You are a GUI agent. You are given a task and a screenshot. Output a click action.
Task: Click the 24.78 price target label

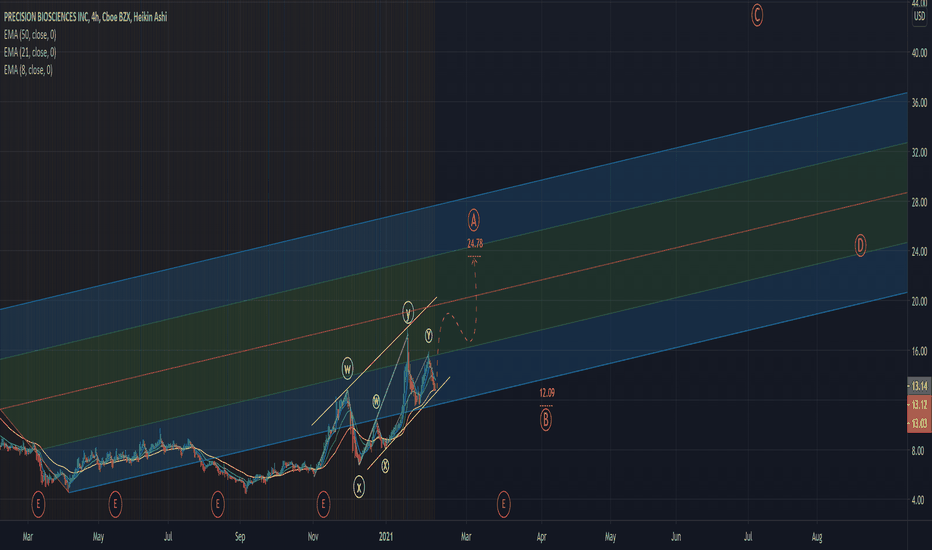[x=475, y=243]
